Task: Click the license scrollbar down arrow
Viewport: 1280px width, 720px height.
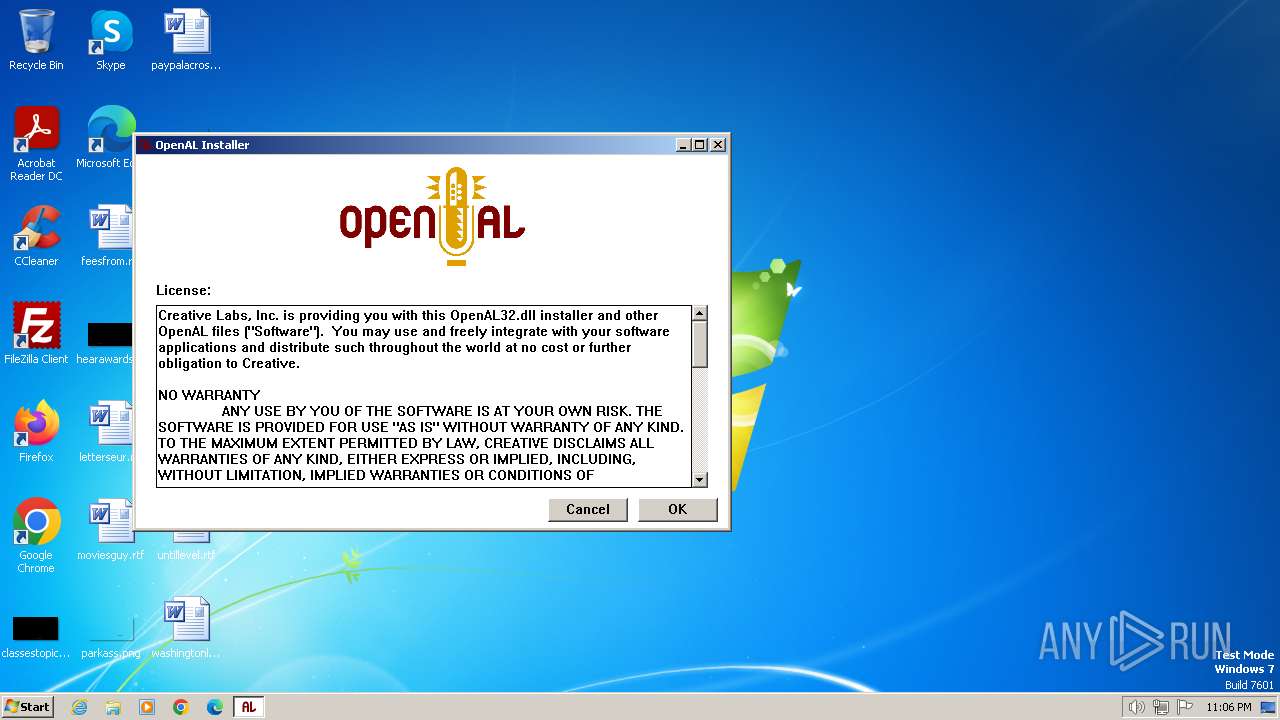Action: tap(700, 479)
